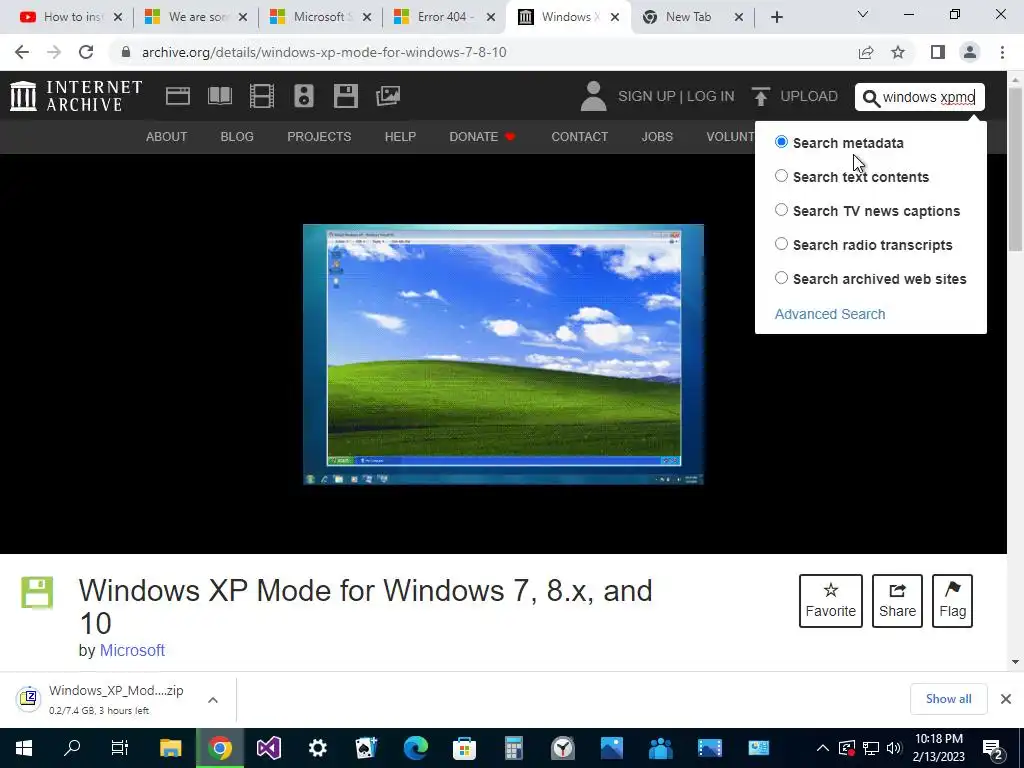Click the search field containing 'windows xpmo'
The width and height of the screenshot is (1024, 768).
[x=920, y=97]
